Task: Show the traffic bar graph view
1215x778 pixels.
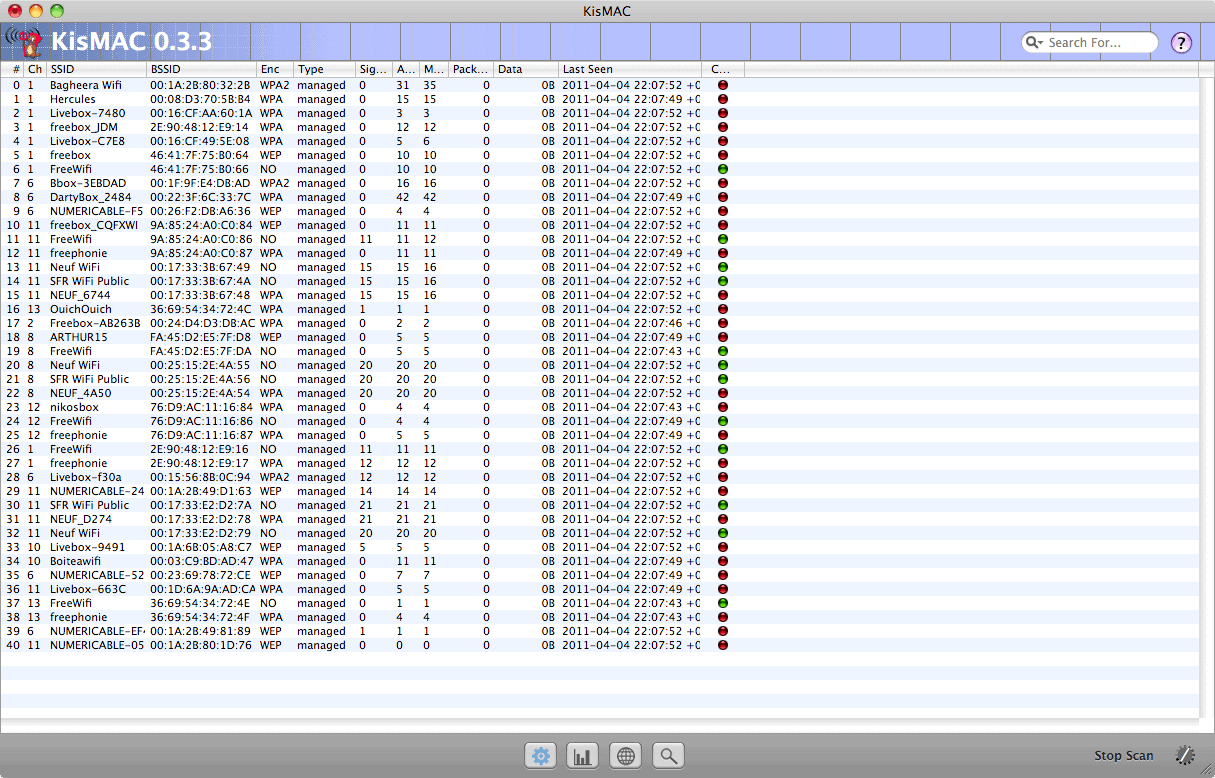Action: click(583, 756)
